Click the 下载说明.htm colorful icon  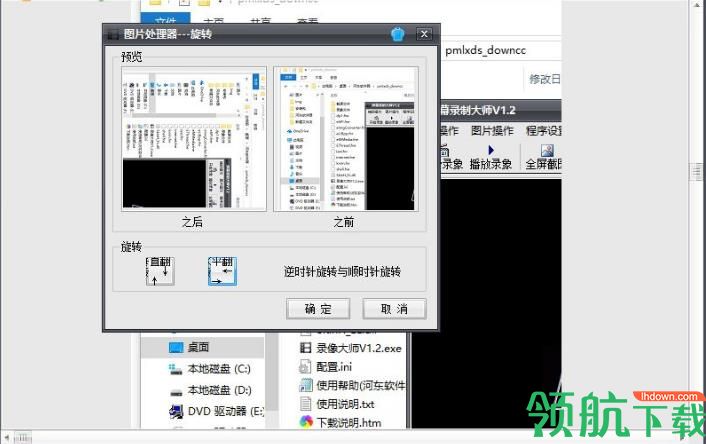tap(306, 422)
